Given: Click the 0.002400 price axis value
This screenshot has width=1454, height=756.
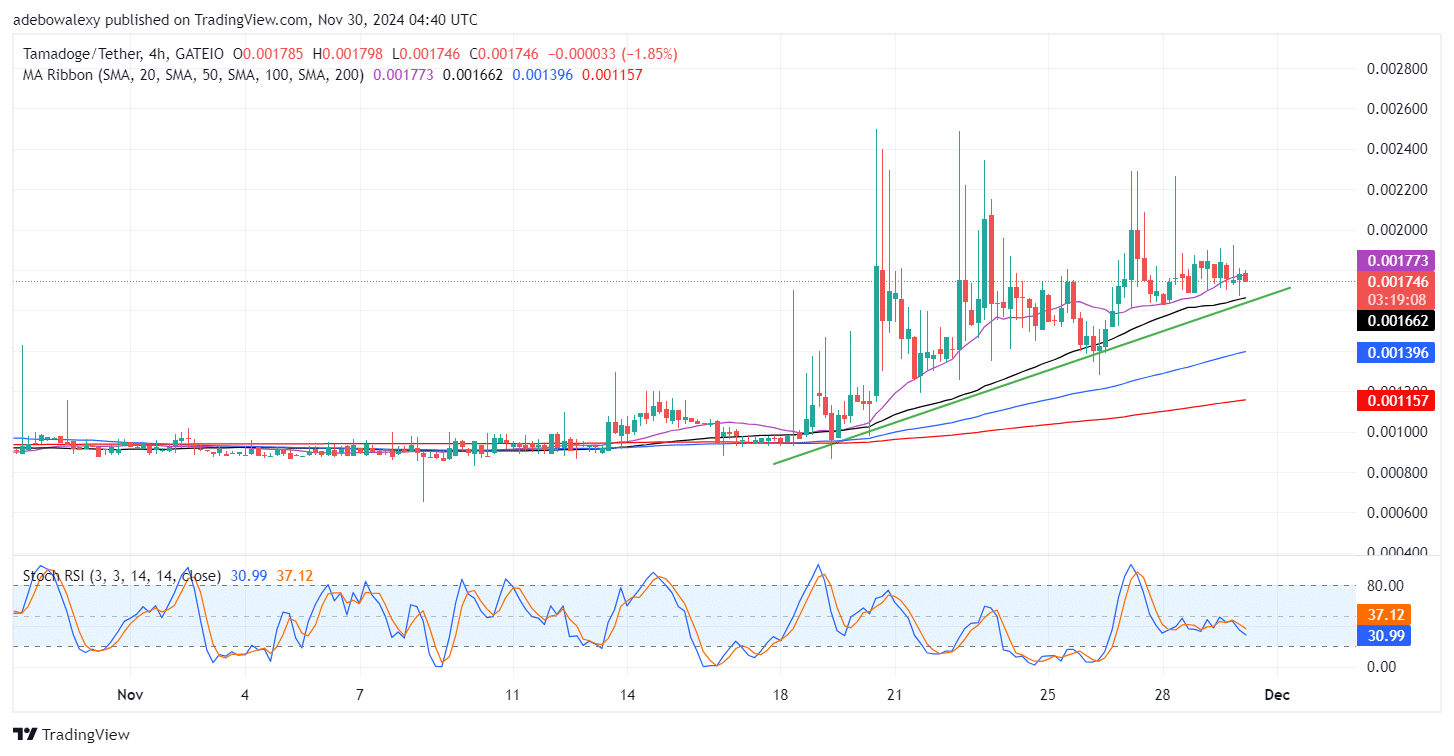Looking at the screenshot, I should click(x=1396, y=150).
